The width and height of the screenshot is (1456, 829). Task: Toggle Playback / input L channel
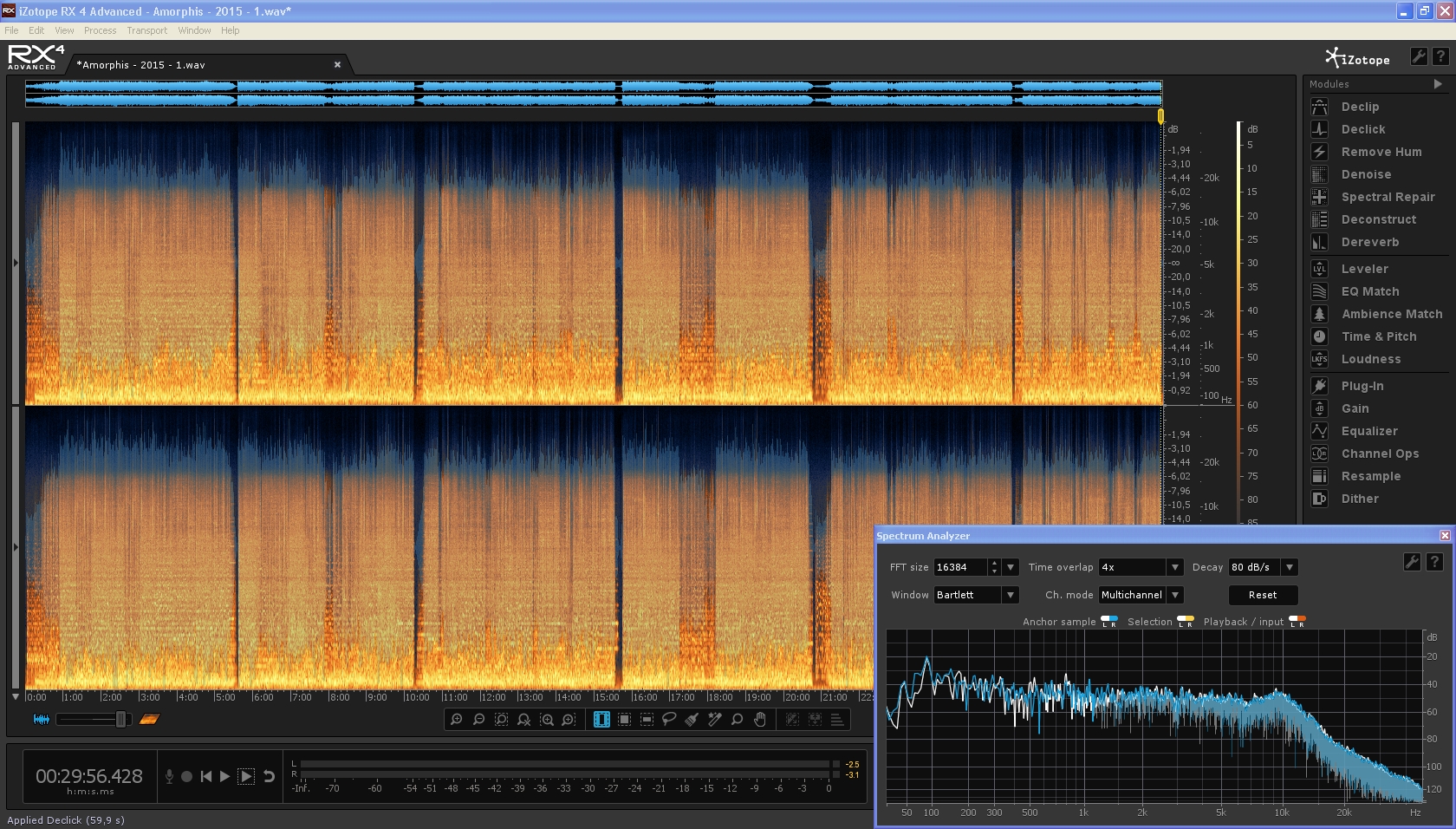[1293, 621]
